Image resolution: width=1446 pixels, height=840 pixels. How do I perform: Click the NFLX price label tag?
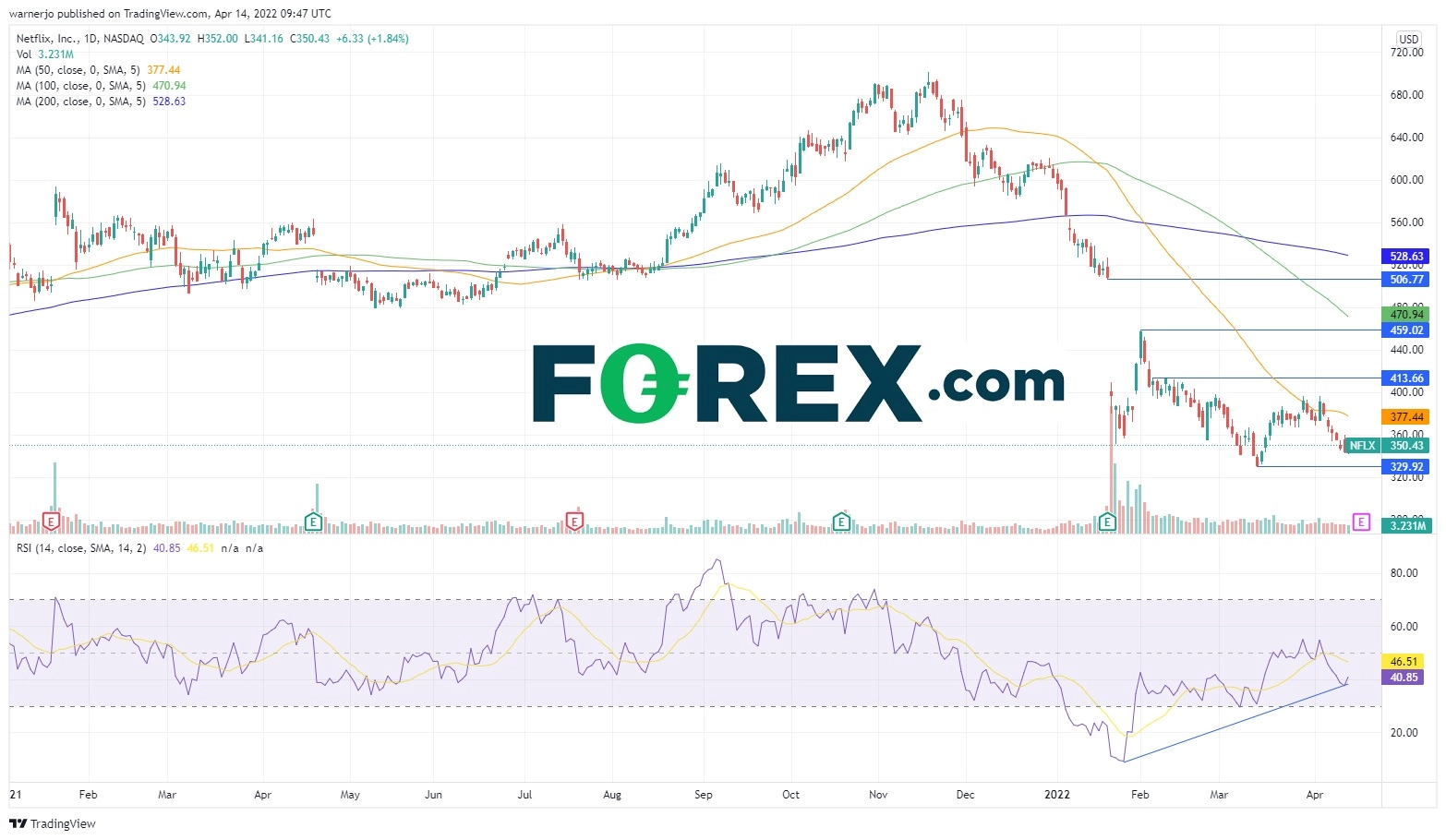[x=1362, y=446]
